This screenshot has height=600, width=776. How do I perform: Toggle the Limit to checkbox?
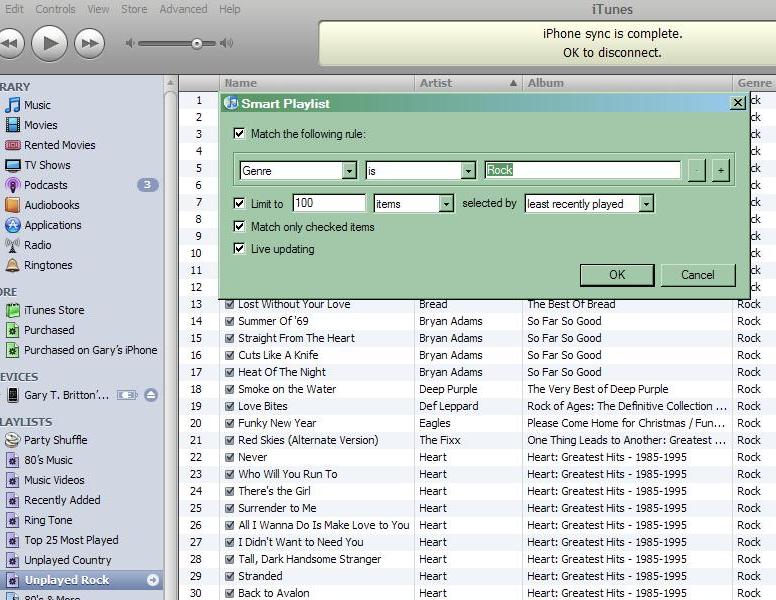(x=239, y=203)
